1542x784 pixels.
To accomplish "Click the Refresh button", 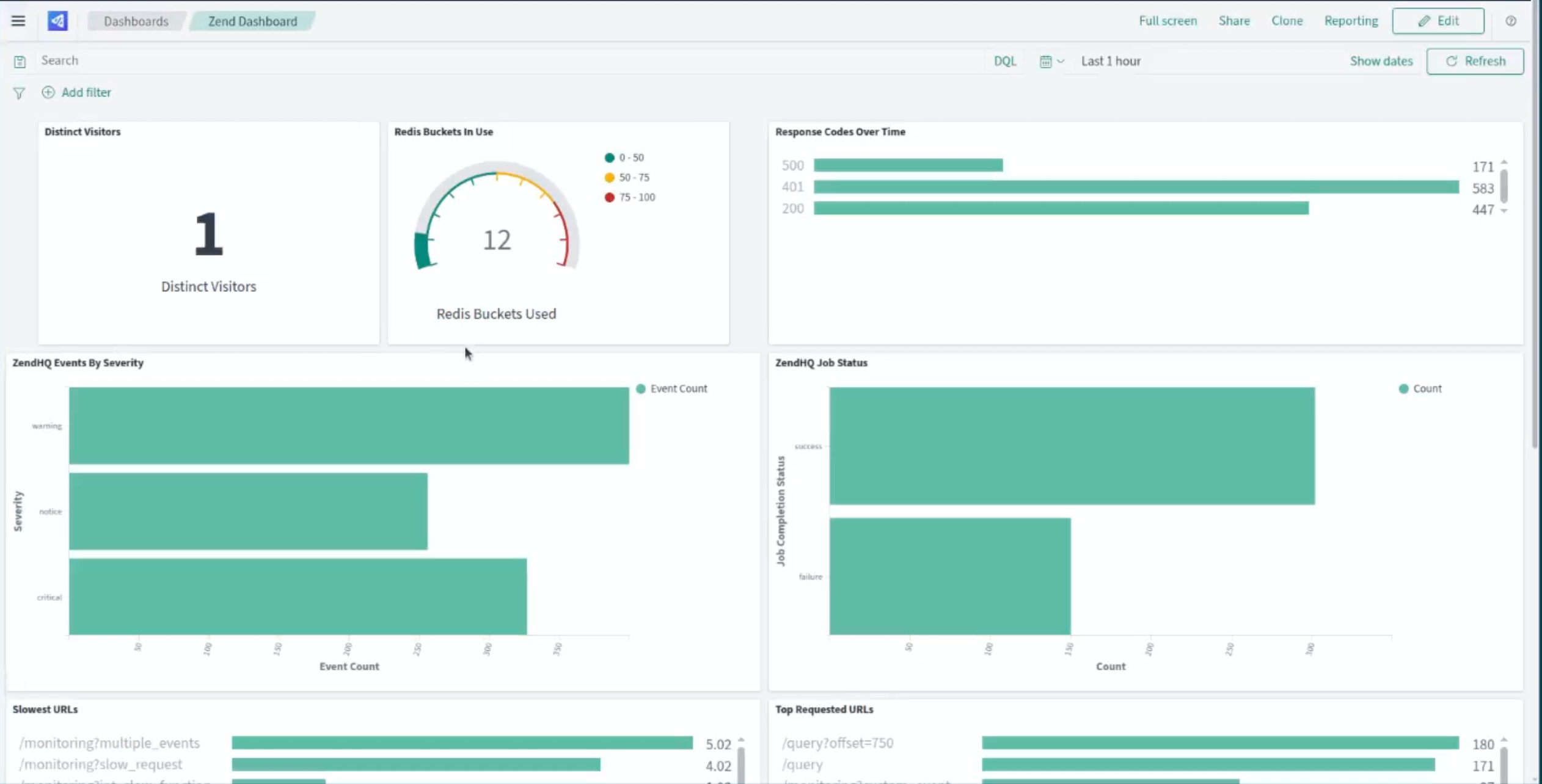I will coord(1475,61).
